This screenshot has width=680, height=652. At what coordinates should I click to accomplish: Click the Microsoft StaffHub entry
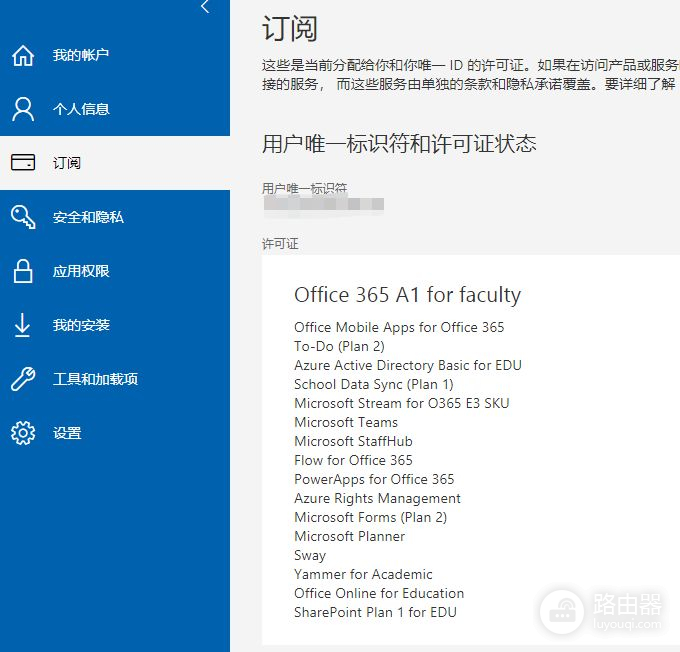coord(353,442)
